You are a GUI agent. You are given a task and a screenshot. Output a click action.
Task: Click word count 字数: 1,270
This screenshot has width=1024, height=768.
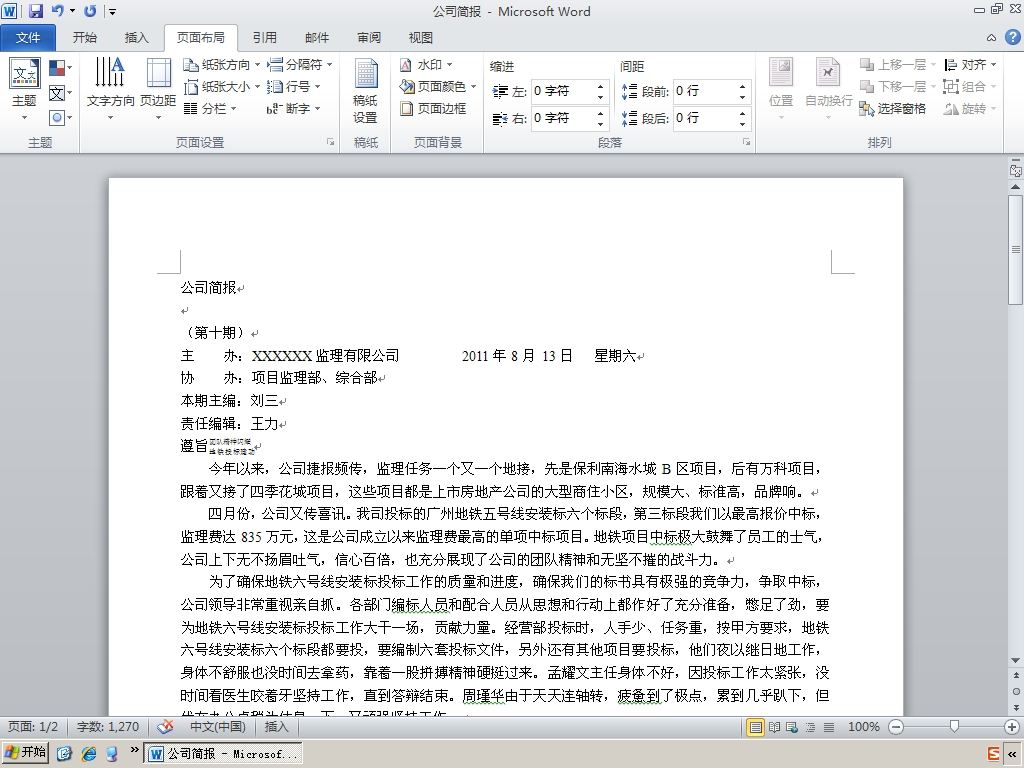click(108, 726)
